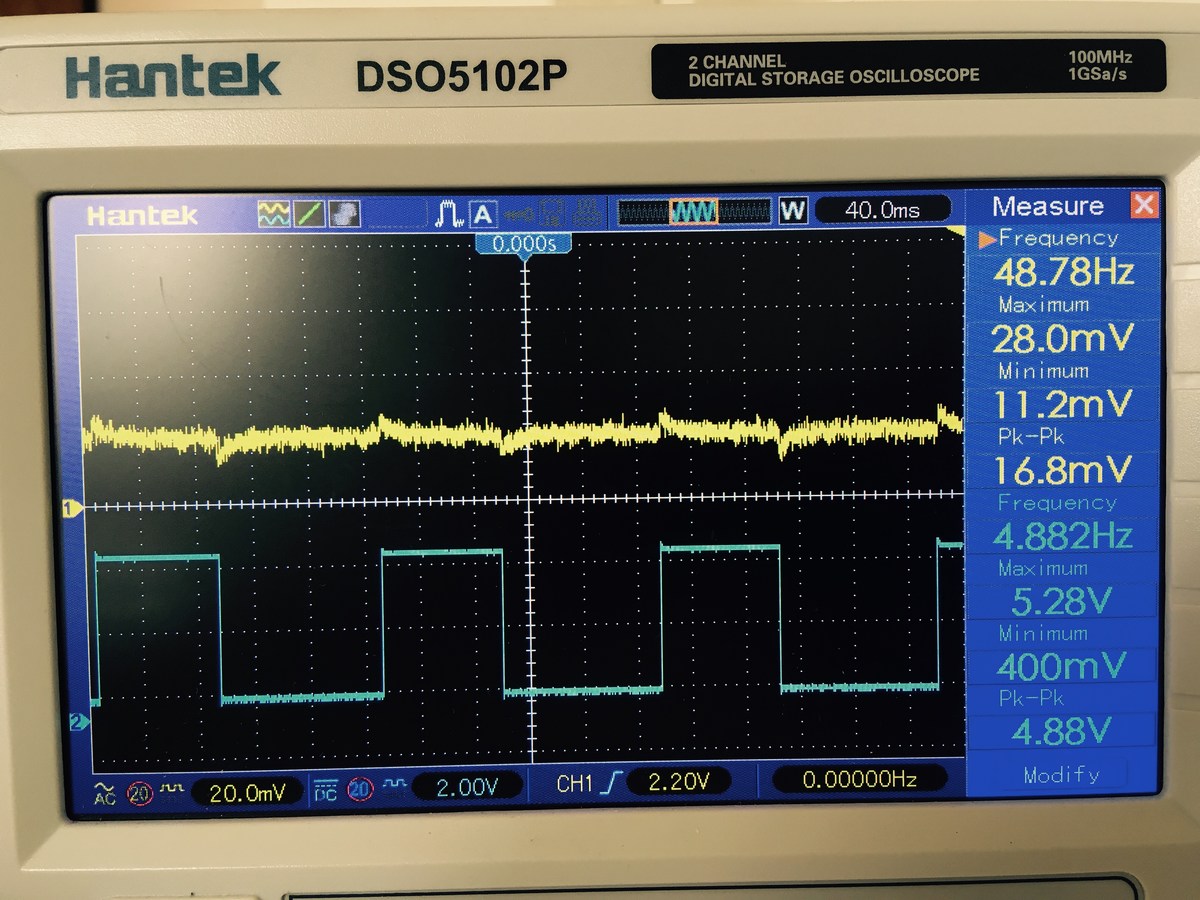1200x900 pixels.
Task: Click the CH2 Pk-Pk measurement label
Action: 1031,698
